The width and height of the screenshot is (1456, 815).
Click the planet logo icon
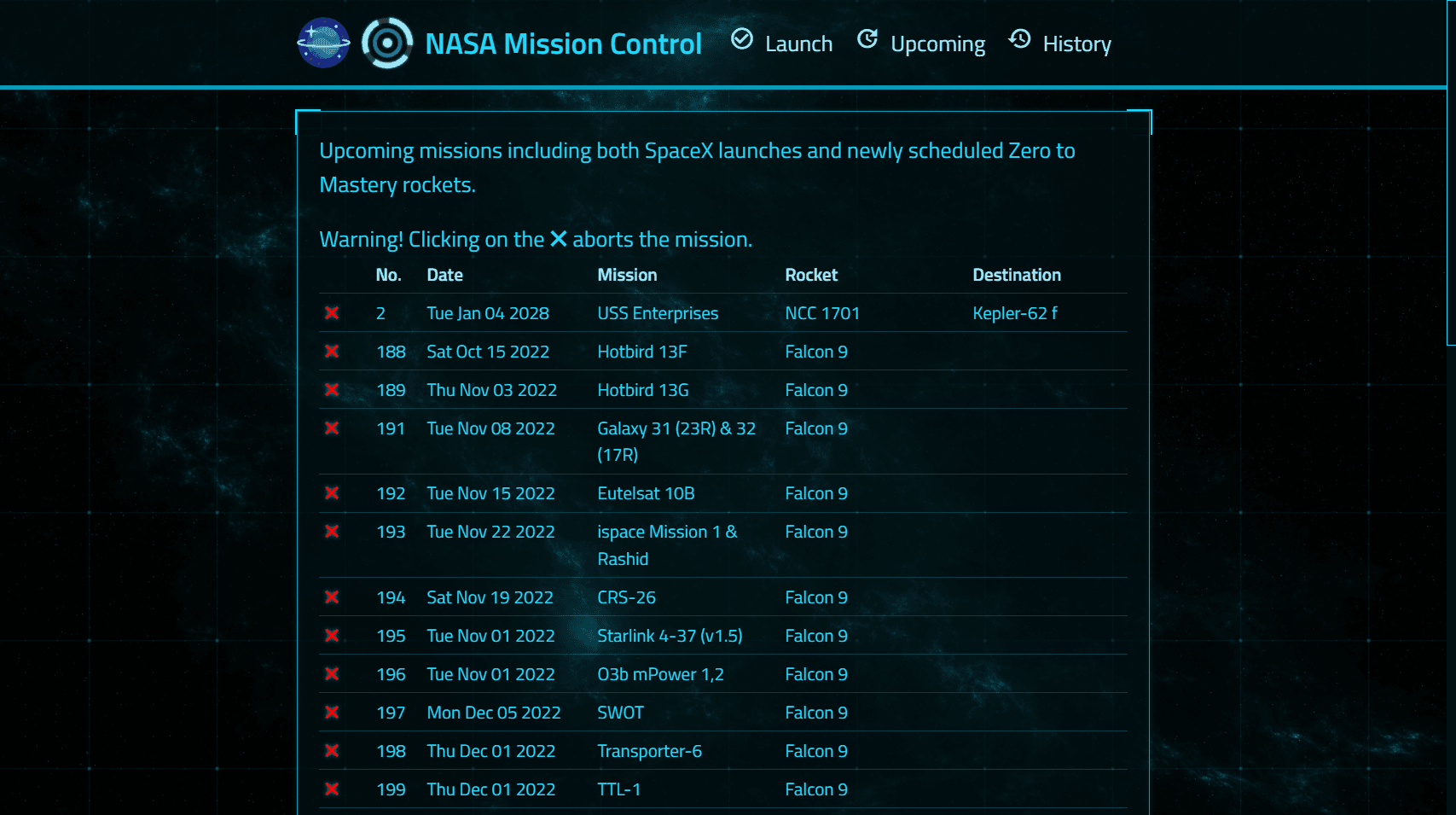pyautogui.click(x=324, y=42)
